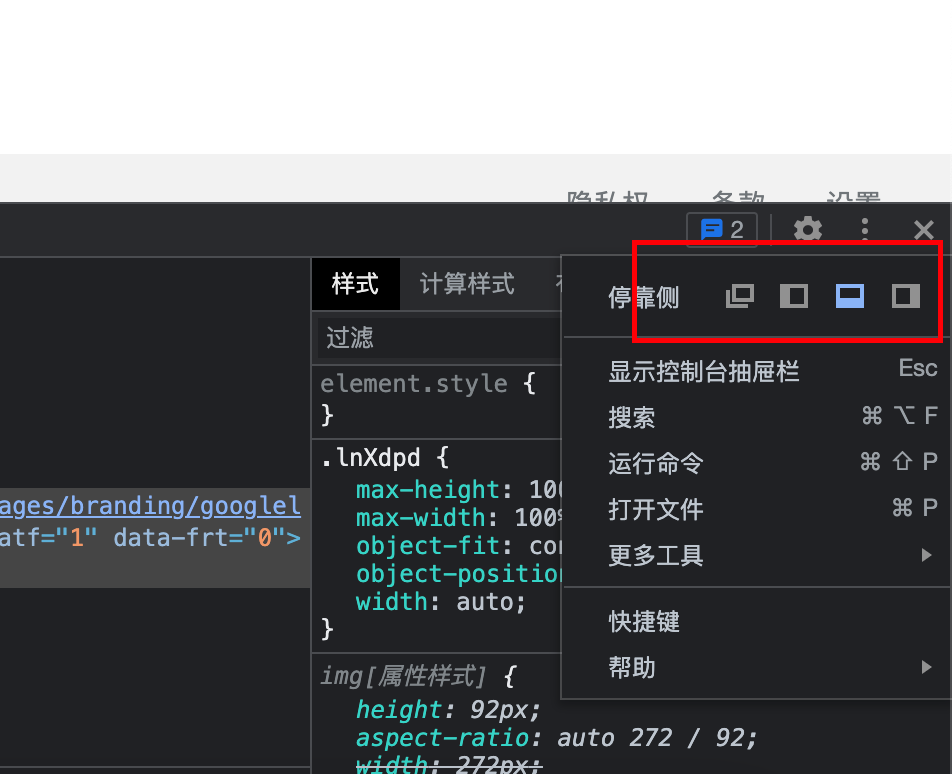Choose 打开文件 from the menu

click(x=756, y=509)
